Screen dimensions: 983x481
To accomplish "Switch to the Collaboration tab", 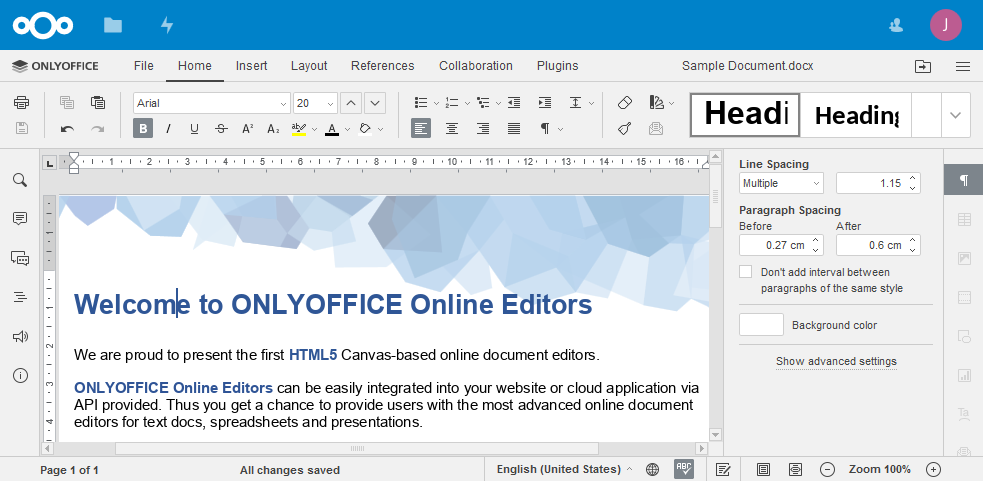I will [476, 66].
